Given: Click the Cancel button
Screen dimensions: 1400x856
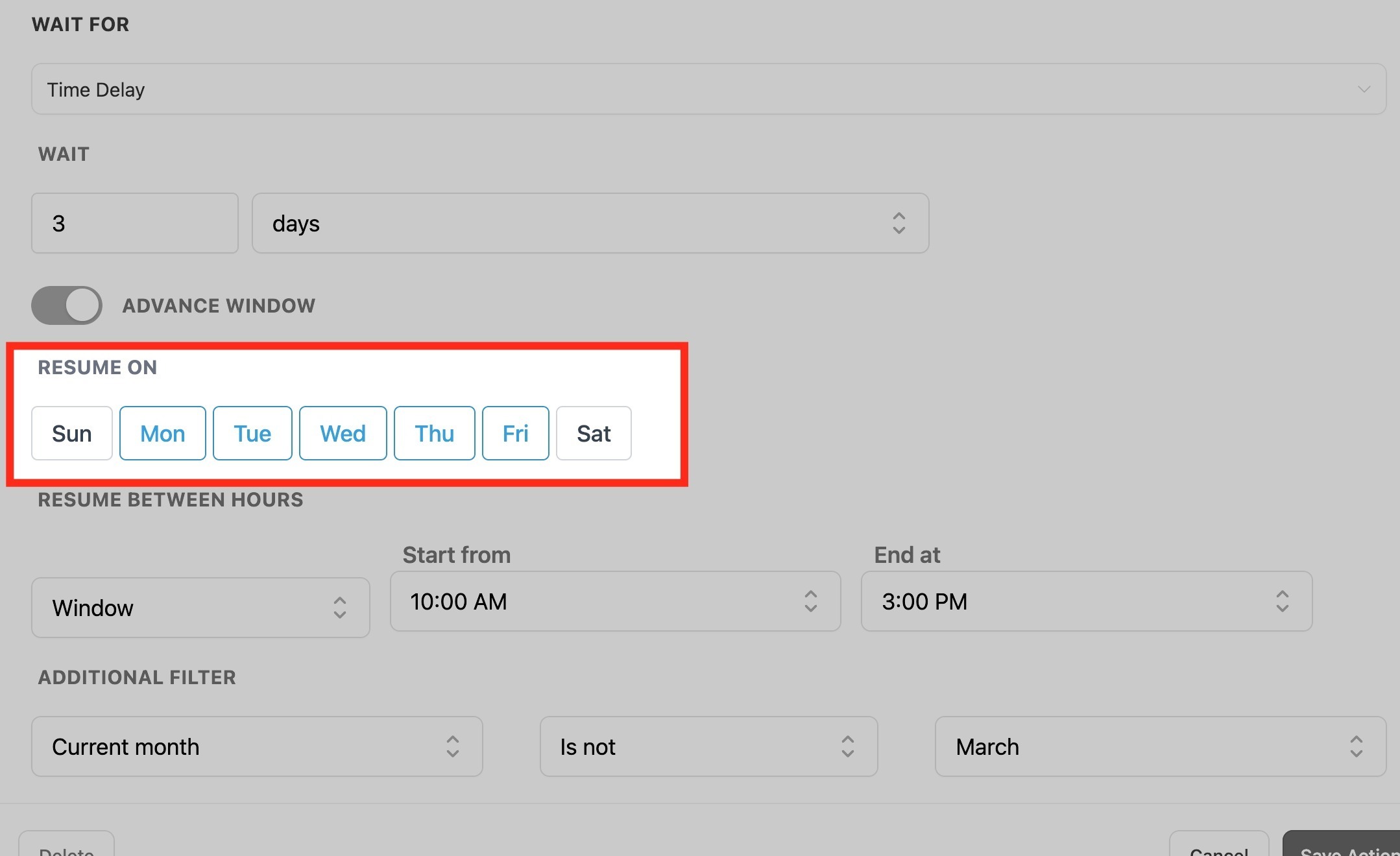Looking at the screenshot, I should [1218, 846].
